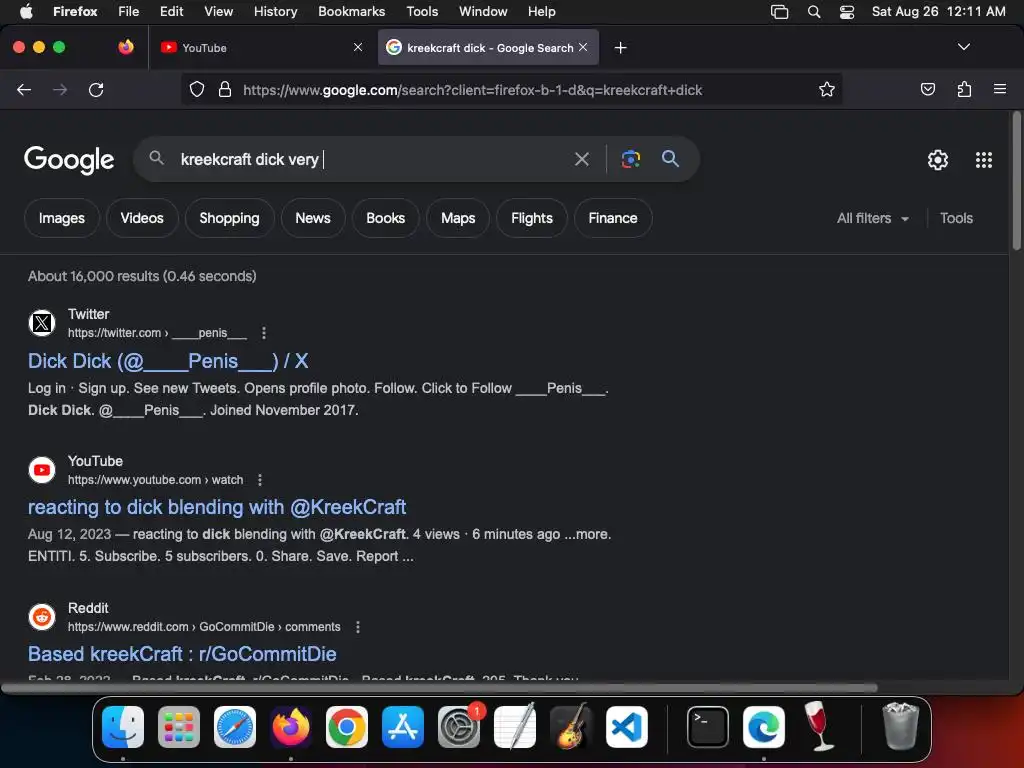The image size is (1024, 768).
Task: Open the View menu
Action: (x=218, y=12)
